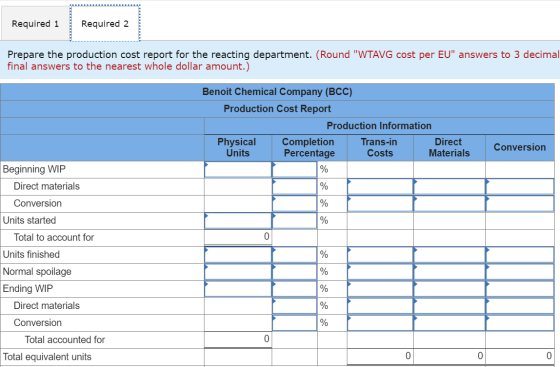
Task: Click first Direct materials Direct Materials cell
Action: click(x=449, y=186)
